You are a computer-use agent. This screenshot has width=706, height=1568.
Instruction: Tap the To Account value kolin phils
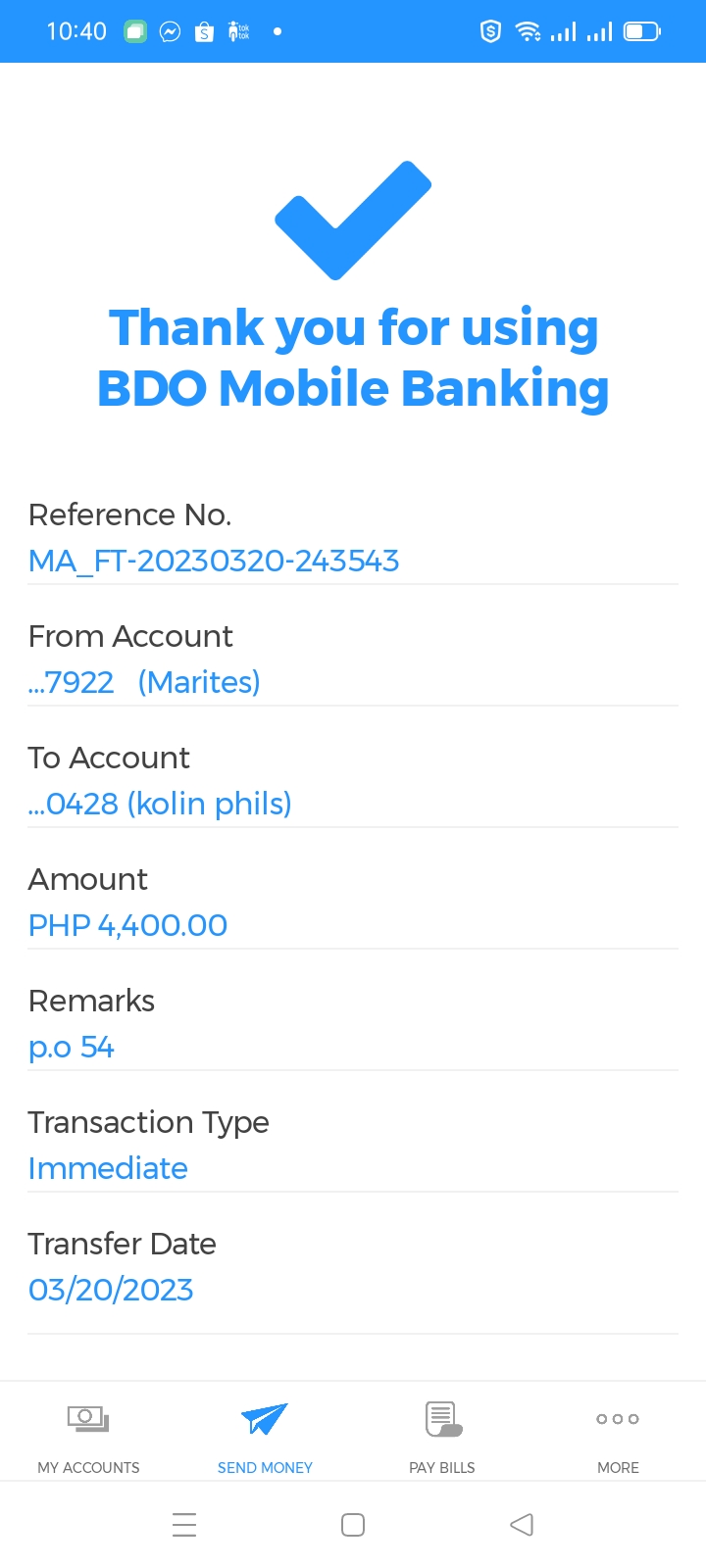160,804
